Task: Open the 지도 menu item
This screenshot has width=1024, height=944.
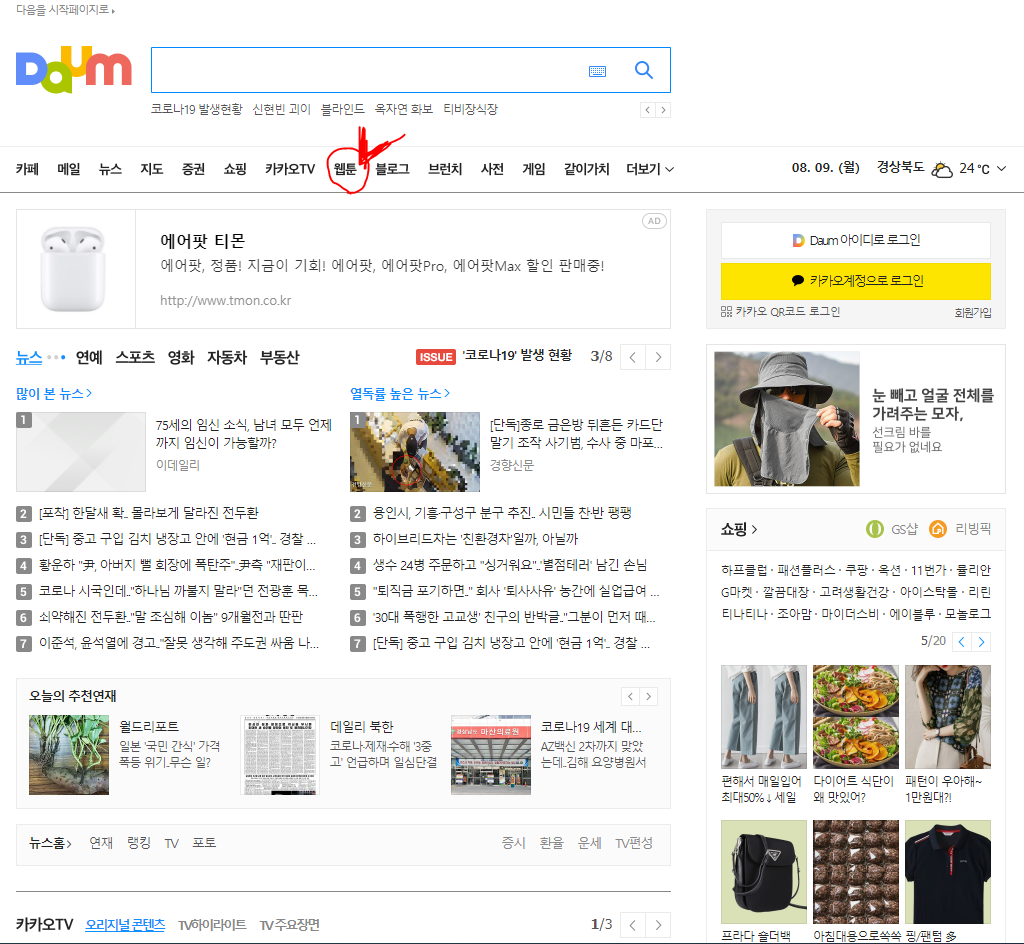Action: (x=152, y=169)
